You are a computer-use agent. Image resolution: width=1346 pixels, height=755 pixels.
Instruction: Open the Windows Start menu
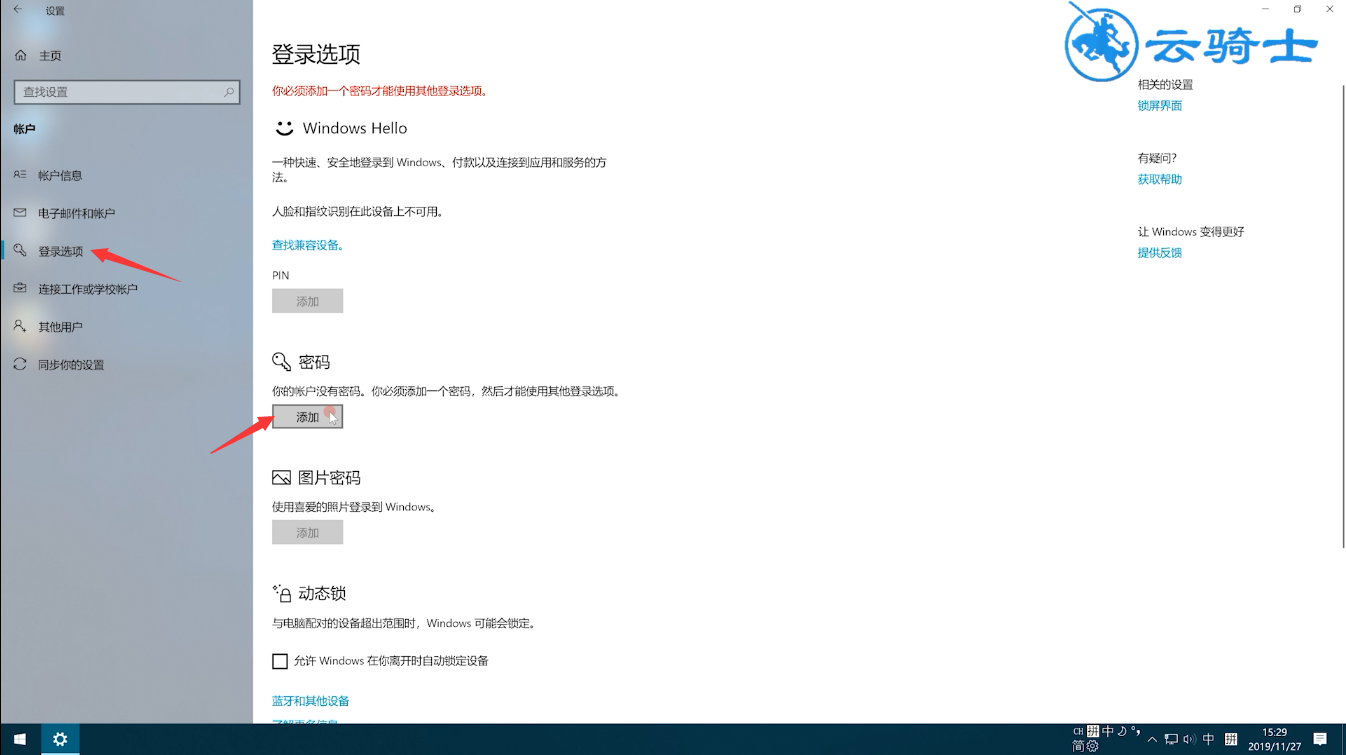(20, 740)
